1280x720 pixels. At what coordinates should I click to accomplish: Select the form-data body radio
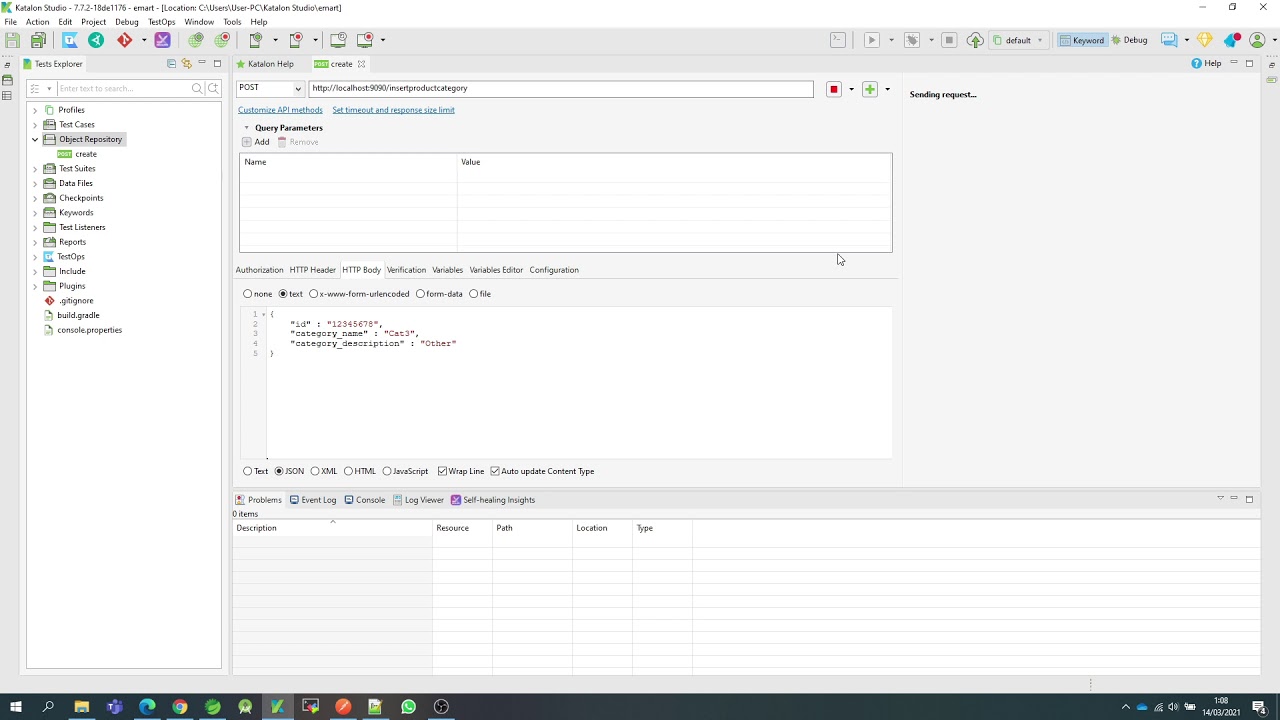tap(420, 294)
